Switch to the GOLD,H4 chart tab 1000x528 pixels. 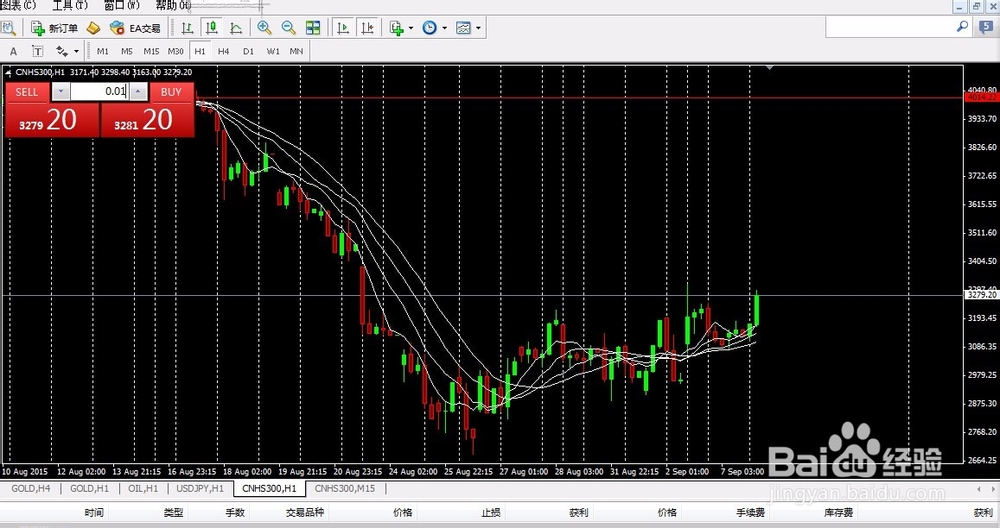[31, 488]
